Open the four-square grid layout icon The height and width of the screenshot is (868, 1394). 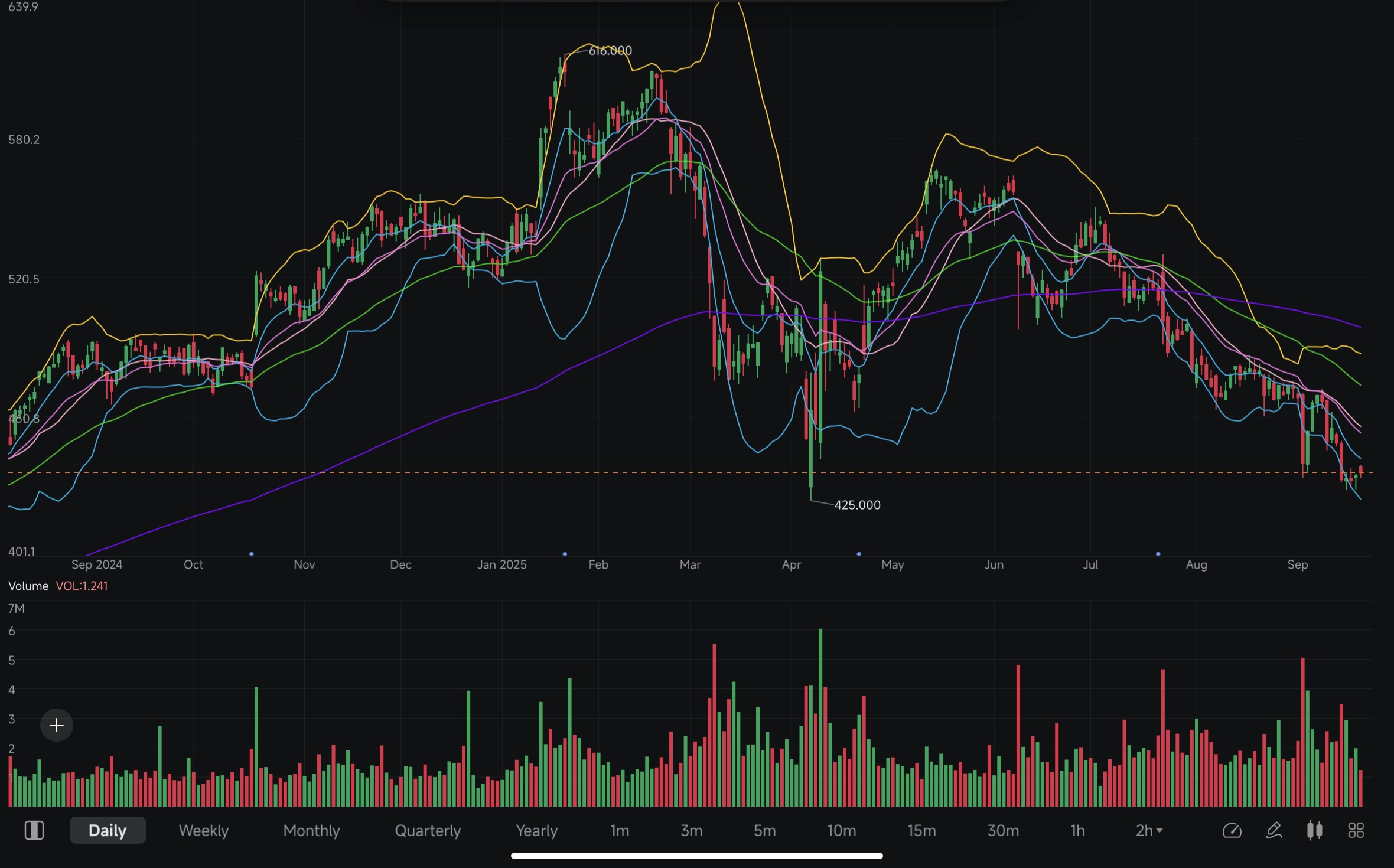[1356, 831]
